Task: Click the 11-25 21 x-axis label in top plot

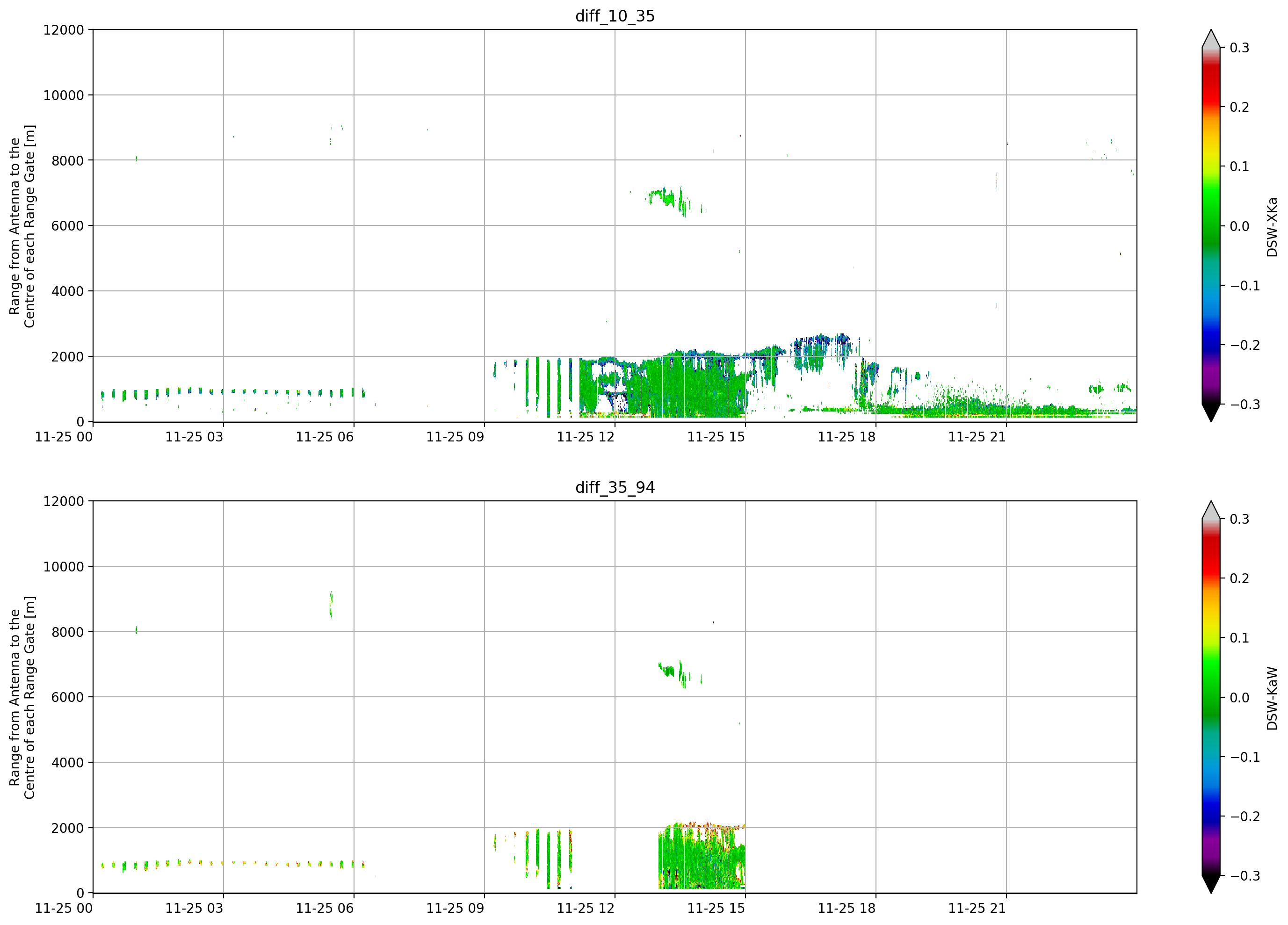Action: 977,437
